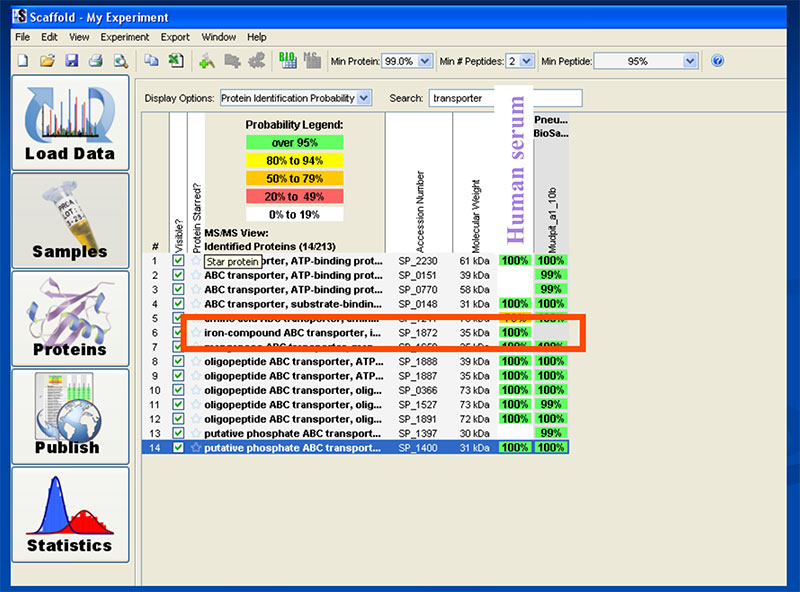Screen dimensions: 800x592
Task: Select row 6 'iron-compound ABC transporter'
Action: coord(355,333)
